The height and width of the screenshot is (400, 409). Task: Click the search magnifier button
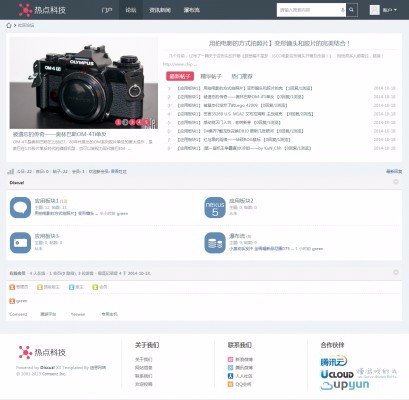(351, 10)
